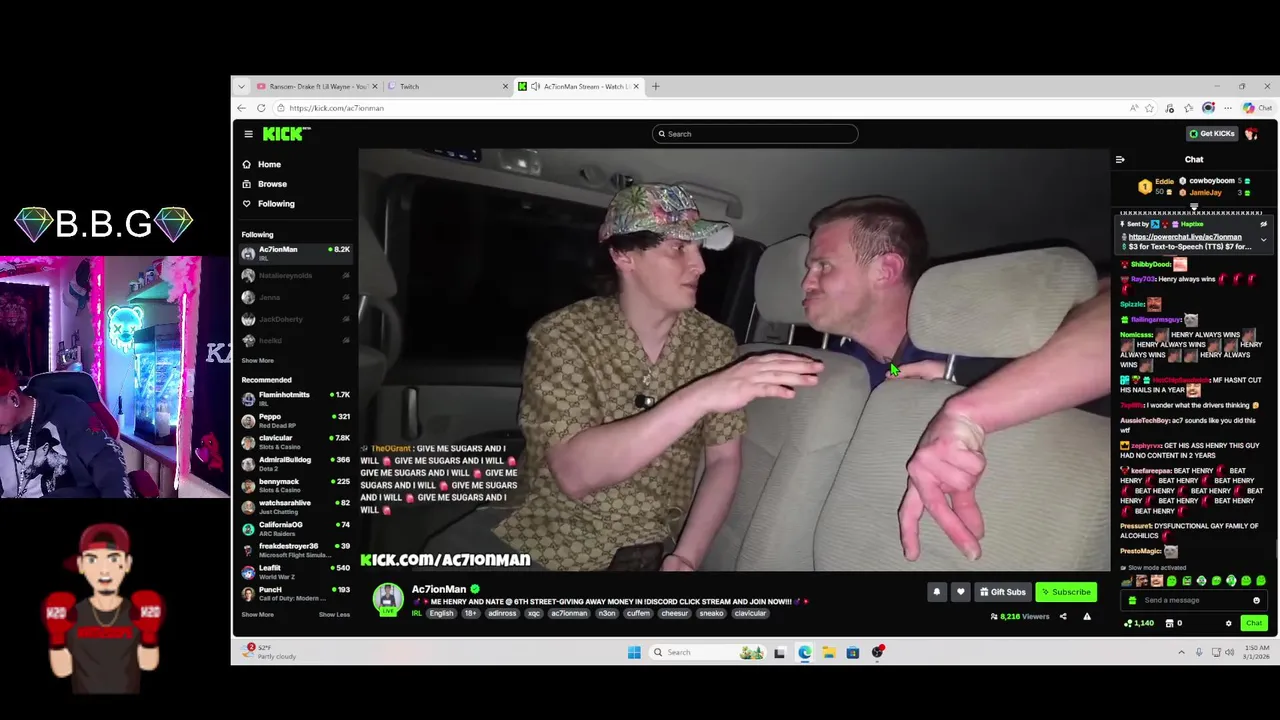Collapse Recommended list with Show Less

coord(334,615)
